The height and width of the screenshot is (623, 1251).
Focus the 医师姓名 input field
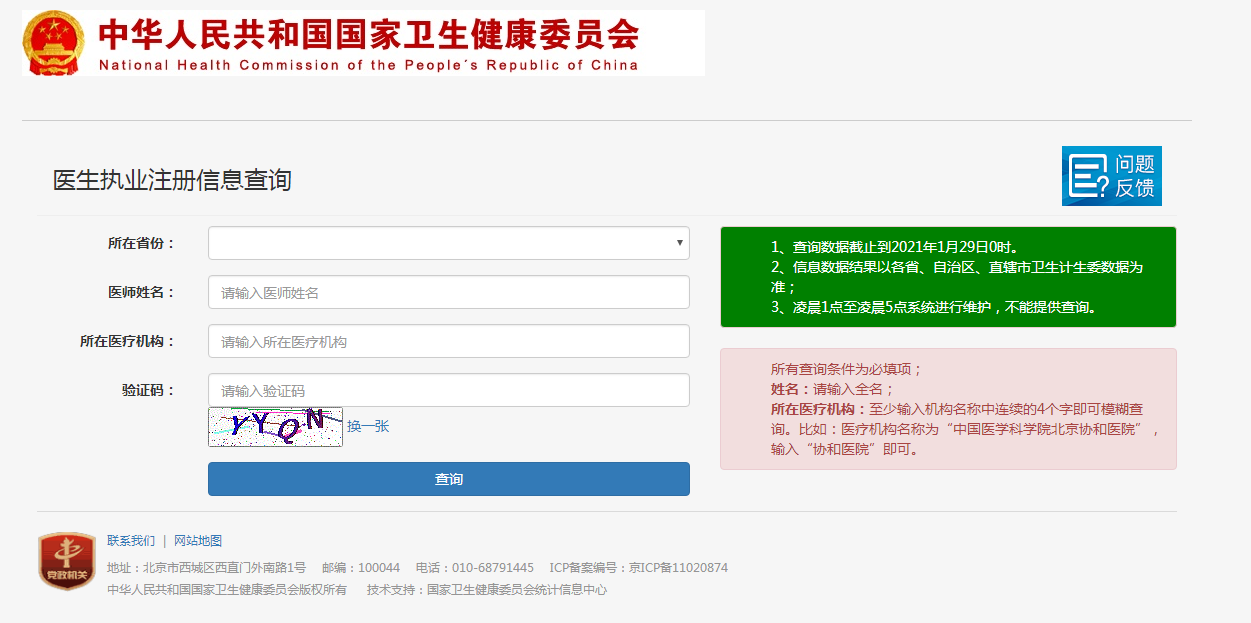448,292
